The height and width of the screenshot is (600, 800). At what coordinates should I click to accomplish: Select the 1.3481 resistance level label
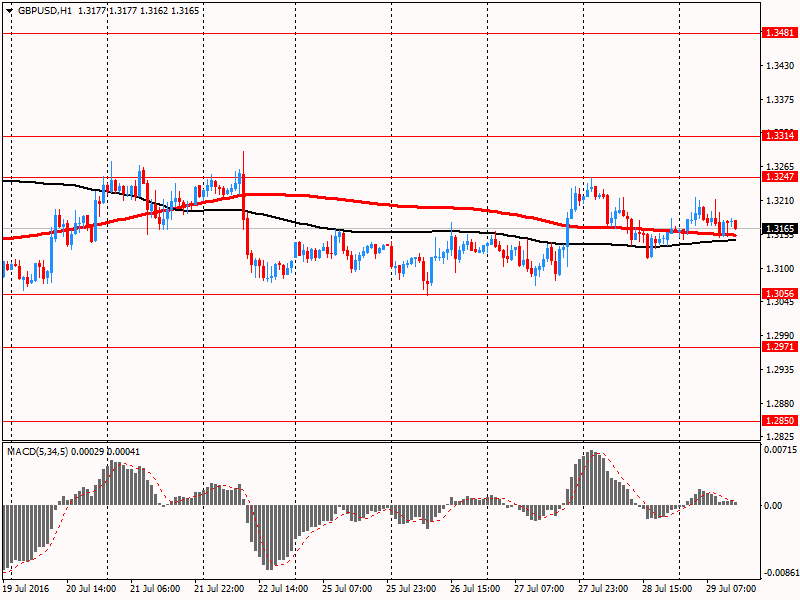(780, 33)
